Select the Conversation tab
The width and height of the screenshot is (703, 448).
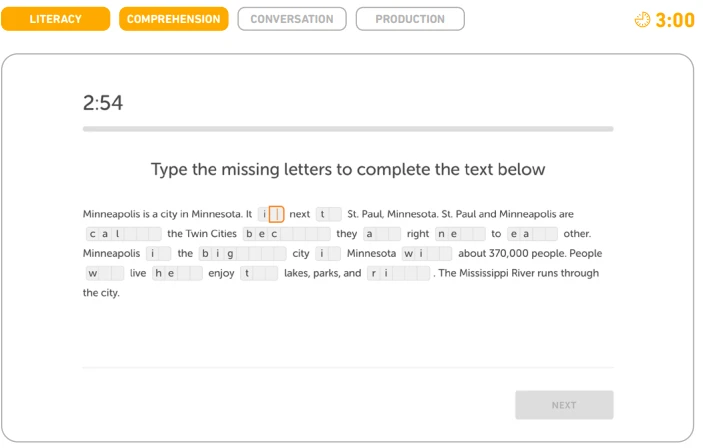[x=292, y=19]
